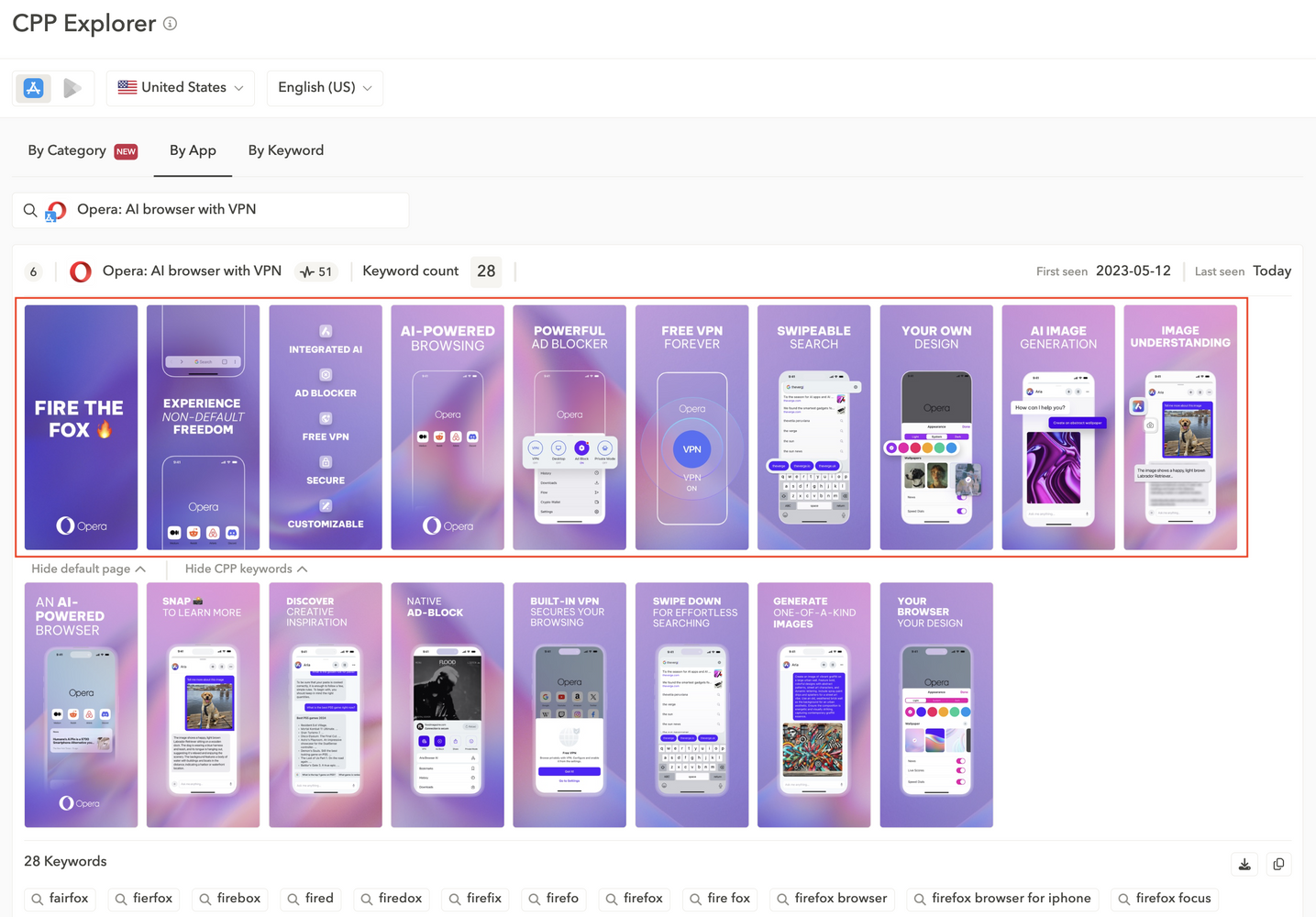Click the fierfox keyword chip
The image size is (1316, 917).
143,899
